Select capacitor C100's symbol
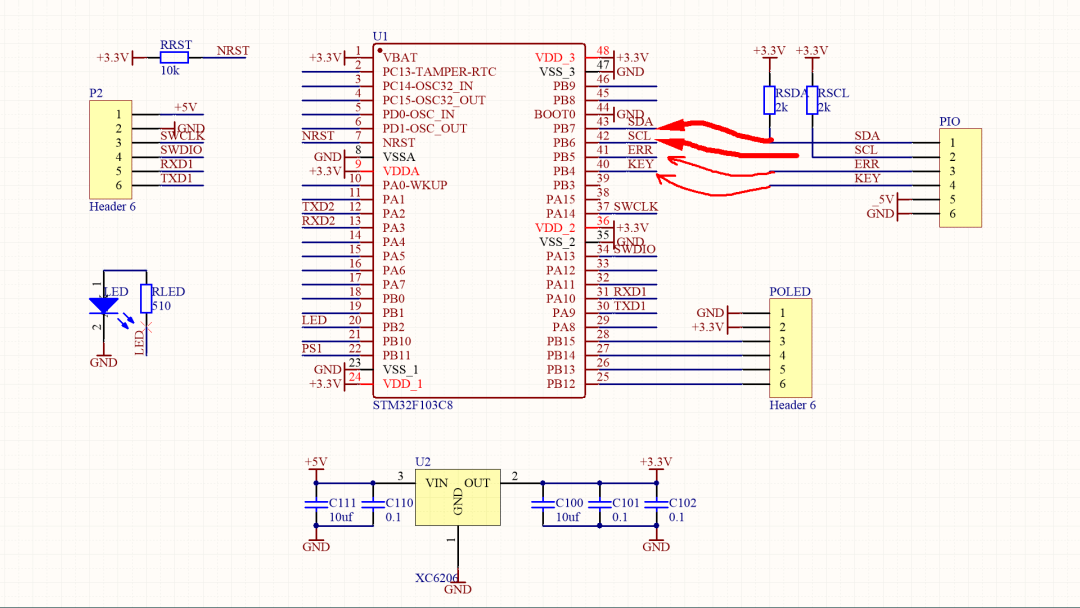This screenshot has width=1080, height=608. [543, 505]
